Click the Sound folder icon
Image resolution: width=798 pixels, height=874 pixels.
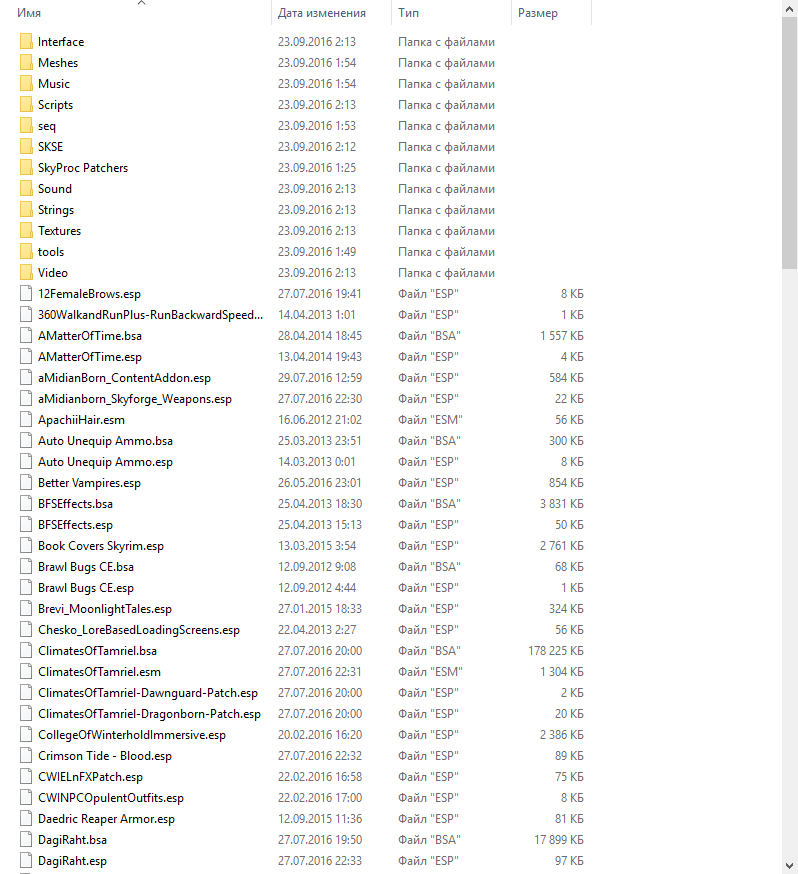click(26, 189)
